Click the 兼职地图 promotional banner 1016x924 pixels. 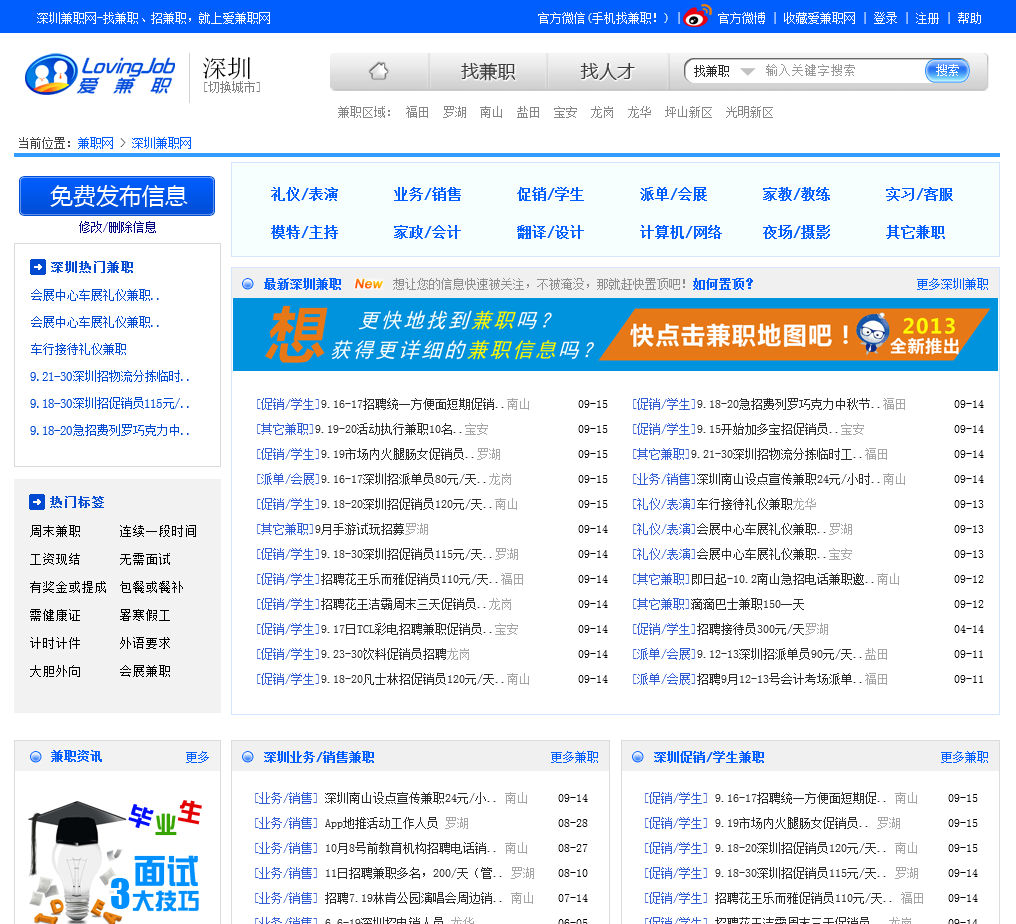pyautogui.click(x=615, y=335)
